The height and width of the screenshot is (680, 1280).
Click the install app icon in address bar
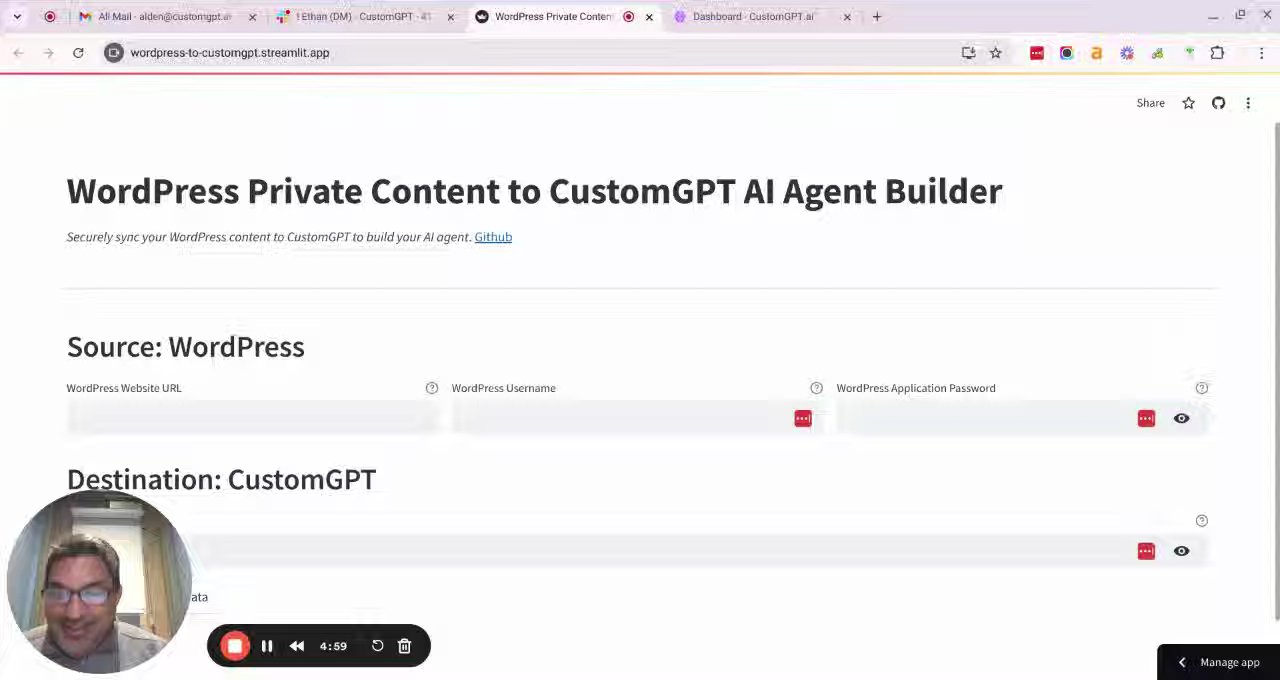click(x=968, y=53)
